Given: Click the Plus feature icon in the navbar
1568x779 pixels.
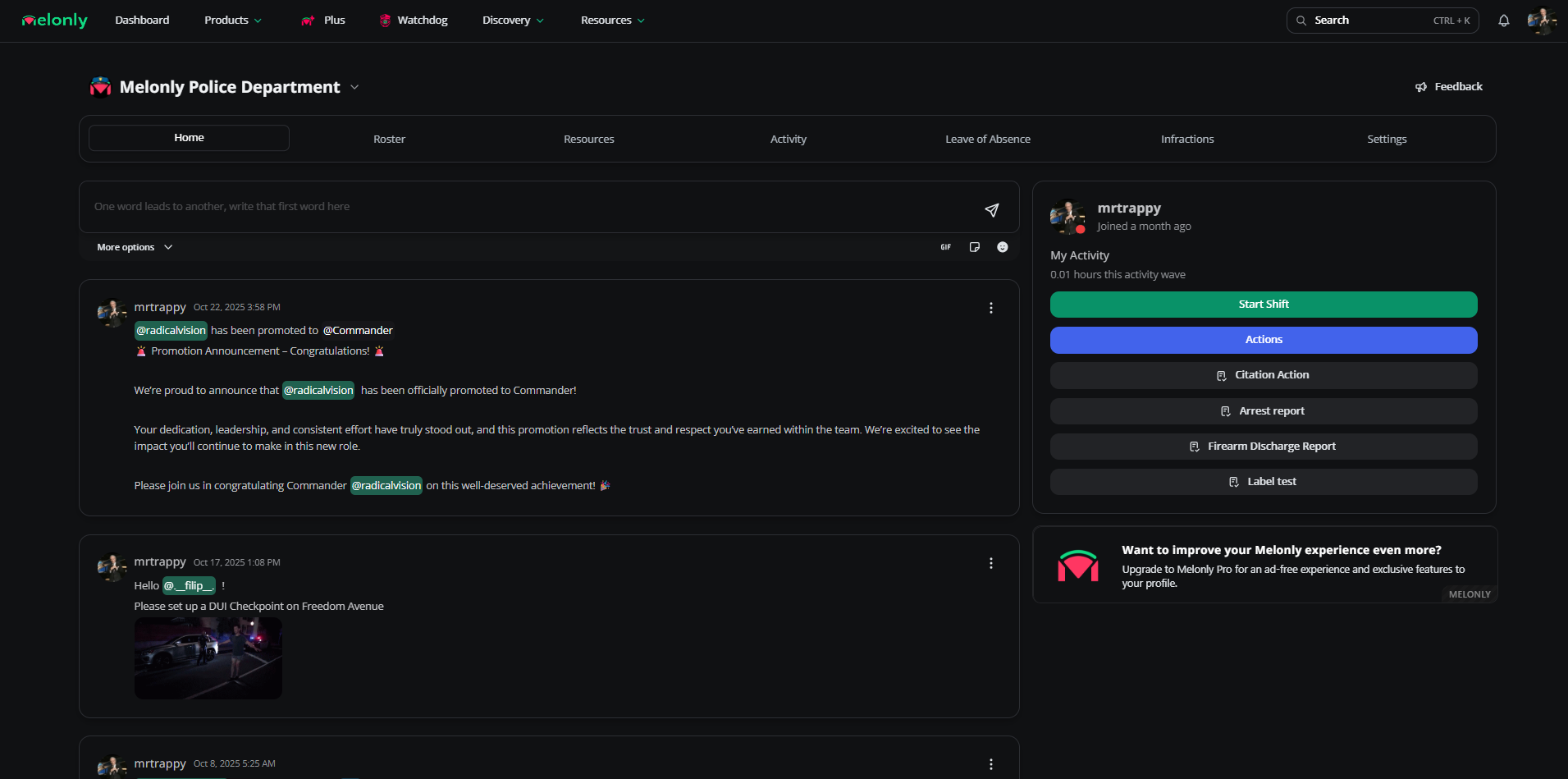Looking at the screenshot, I should [x=308, y=20].
